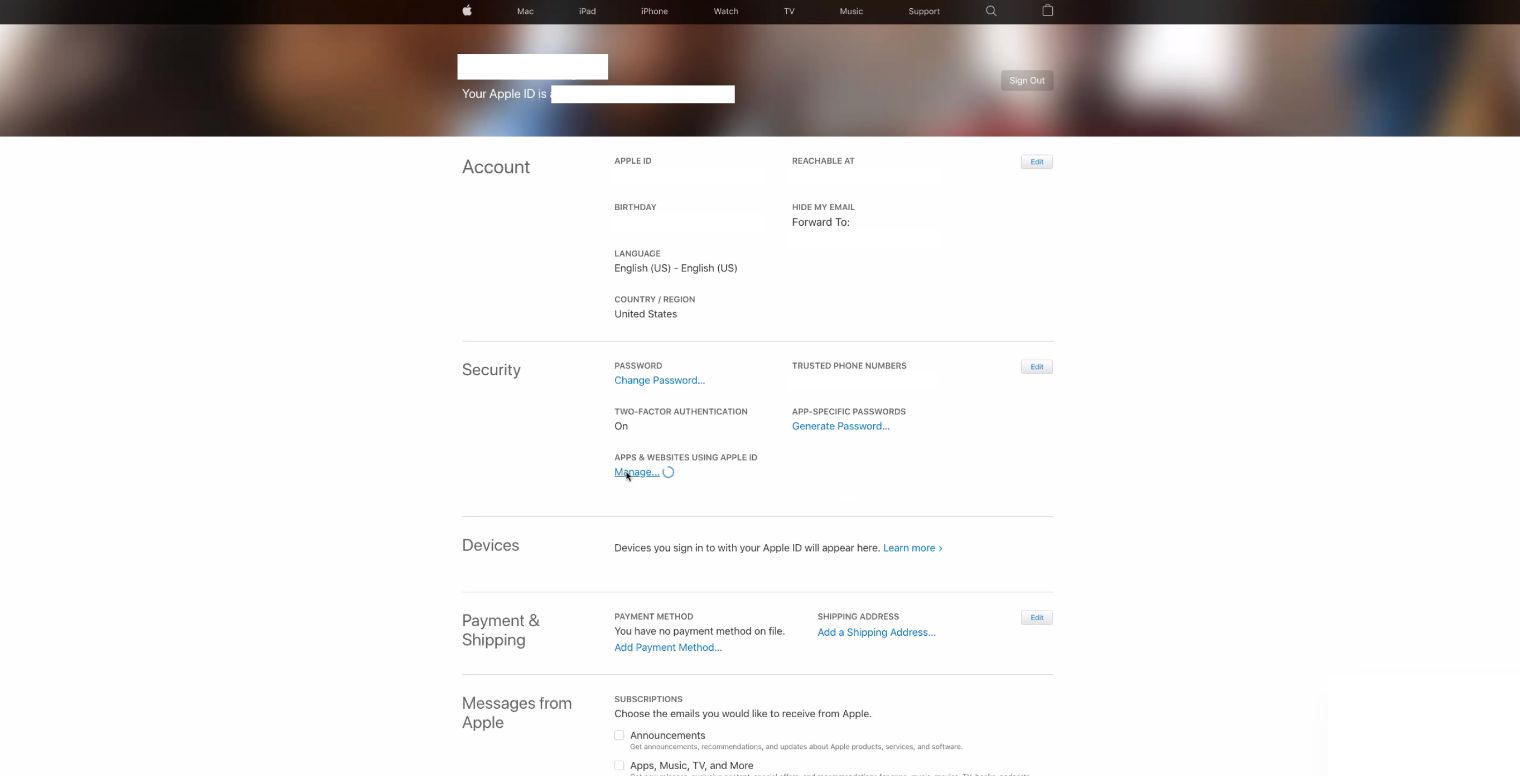Select 'Your Apple ID is' banner text
1520x776 pixels.
coord(505,94)
